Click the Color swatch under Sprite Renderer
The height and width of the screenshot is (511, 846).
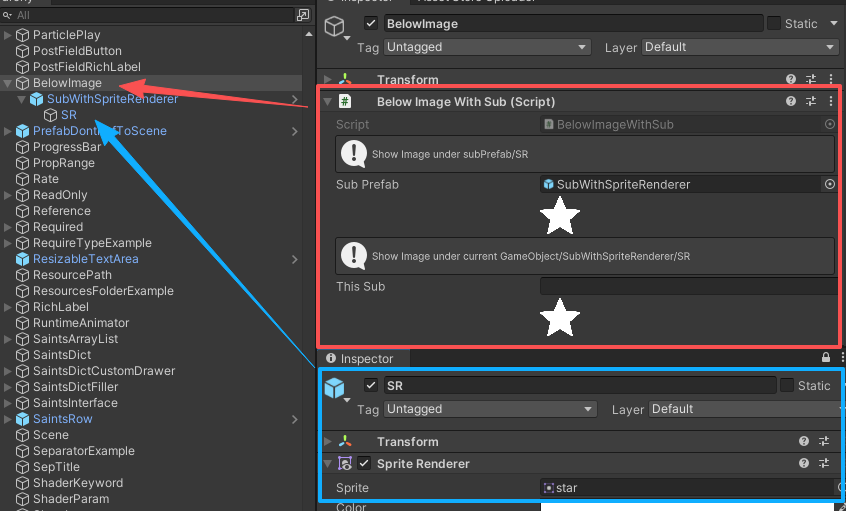coord(693,507)
